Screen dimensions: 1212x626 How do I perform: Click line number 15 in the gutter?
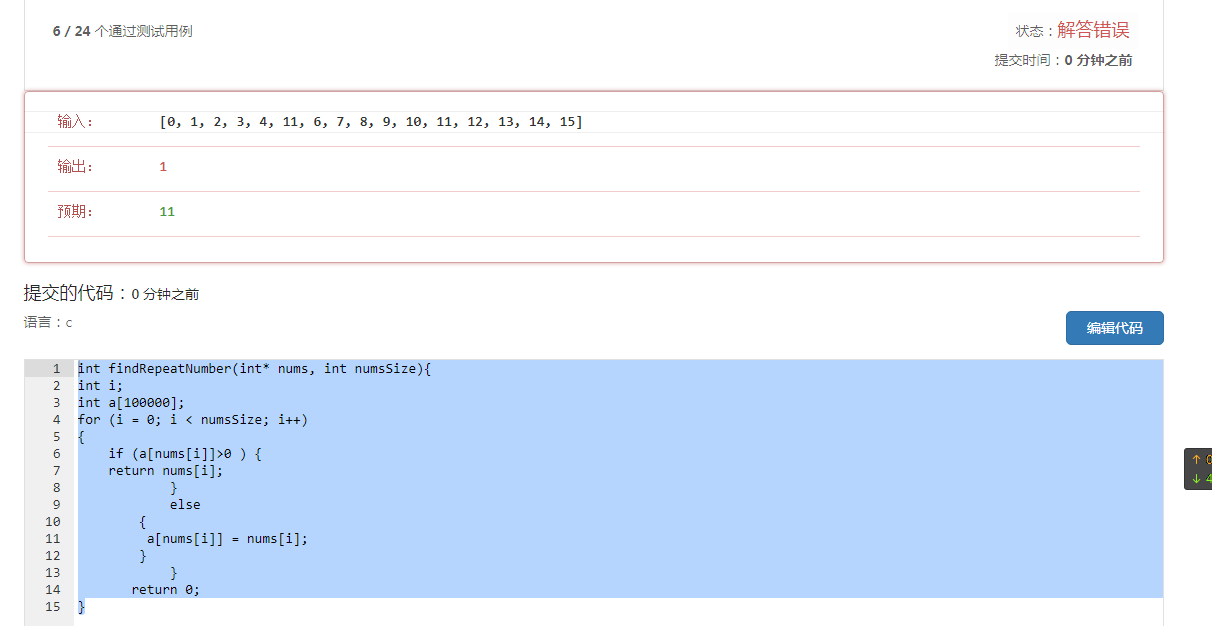click(52, 607)
